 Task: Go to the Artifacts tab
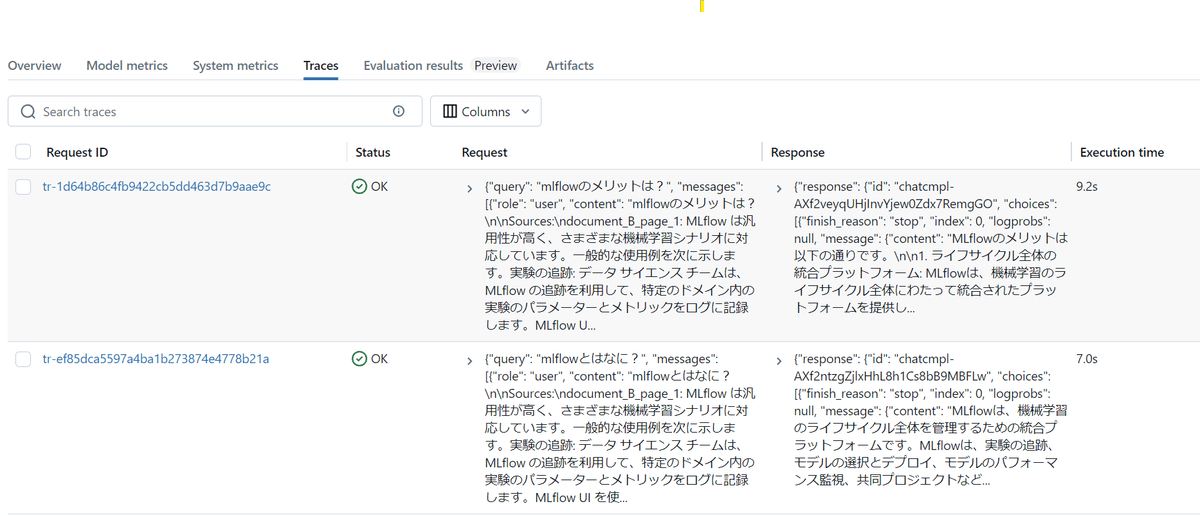[x=570, y=66]
